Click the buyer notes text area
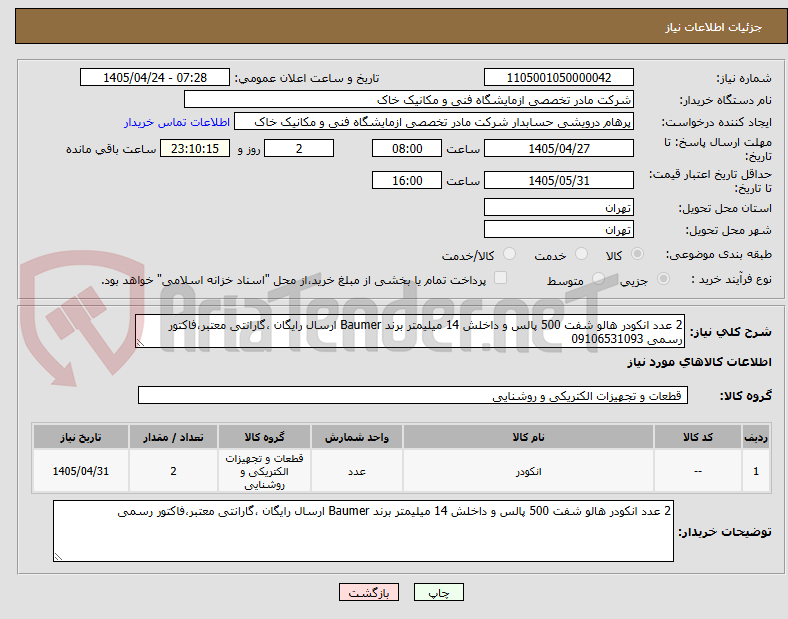Image resolution: width=788 pixels, height=619 pixels. [363, 531]
